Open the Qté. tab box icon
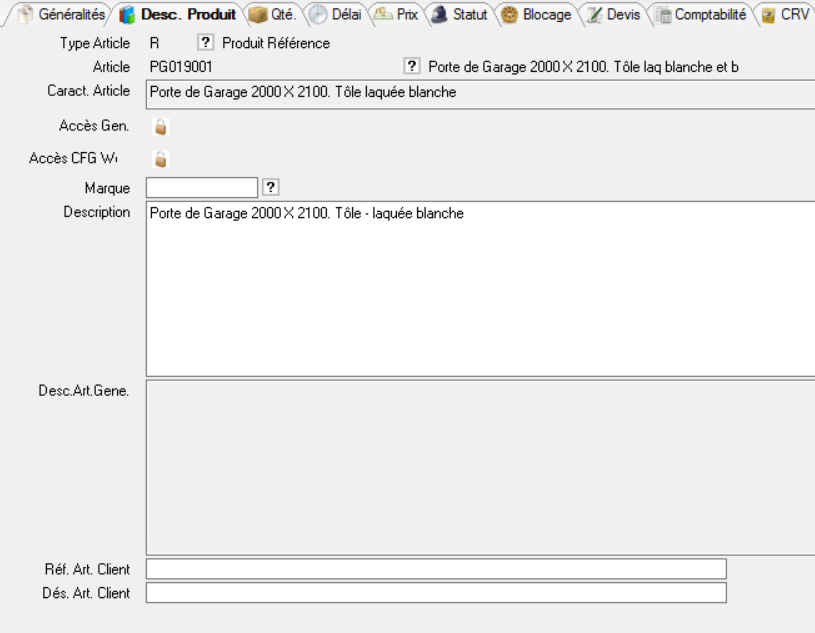 [x=258, y=15]
